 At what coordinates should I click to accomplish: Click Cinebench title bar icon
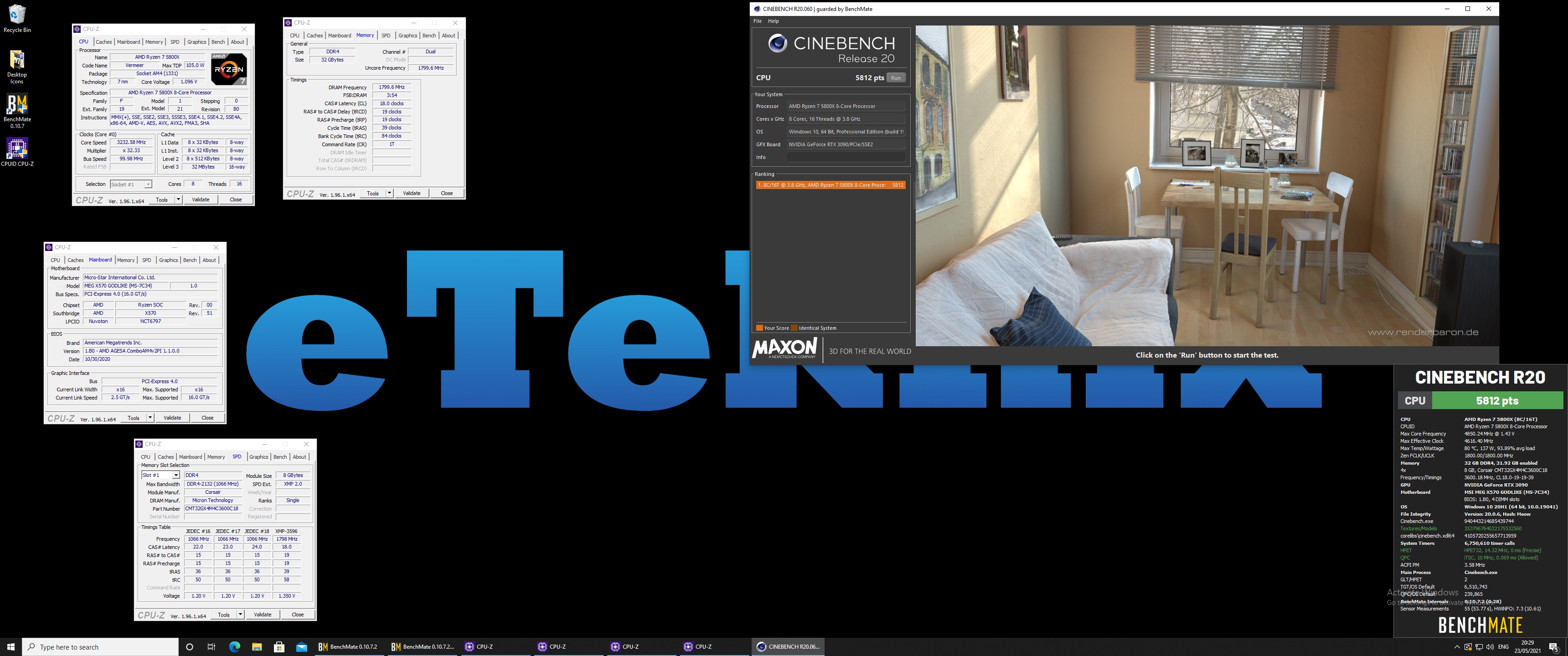(757, 9)
